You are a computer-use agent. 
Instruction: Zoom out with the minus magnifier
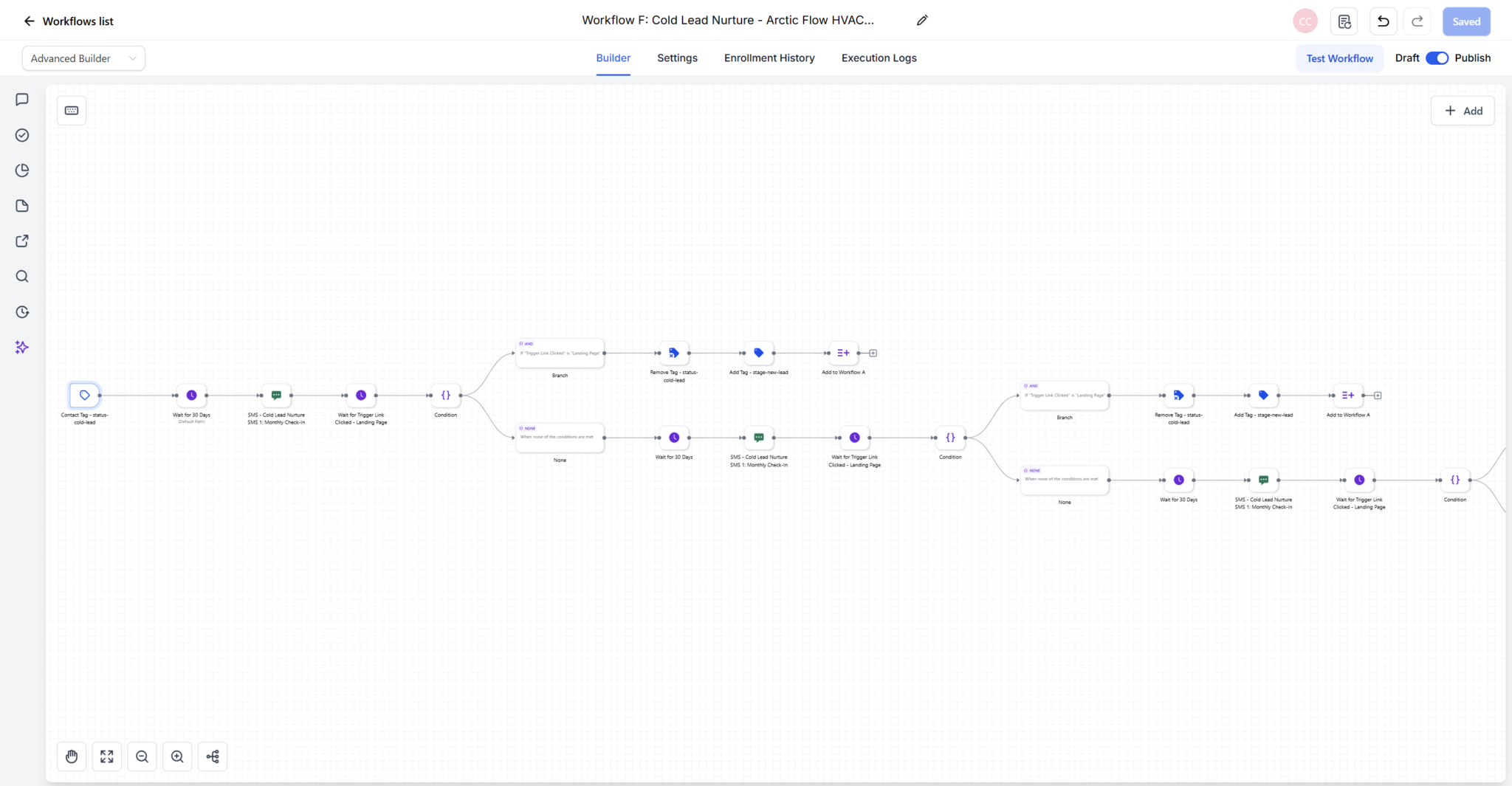pos(142,756)
